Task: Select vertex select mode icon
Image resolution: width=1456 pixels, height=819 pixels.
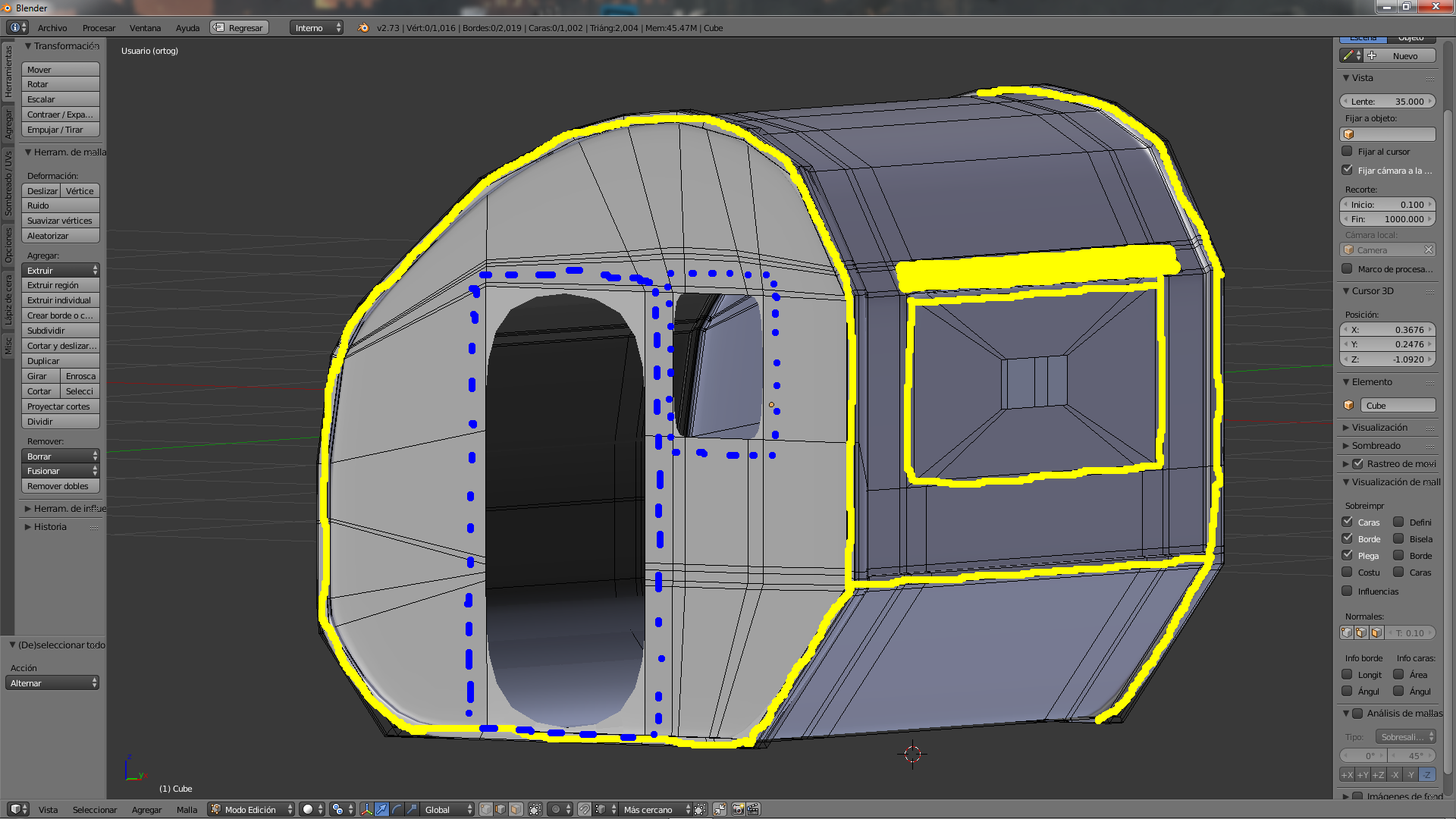Action: click(486, 809)
